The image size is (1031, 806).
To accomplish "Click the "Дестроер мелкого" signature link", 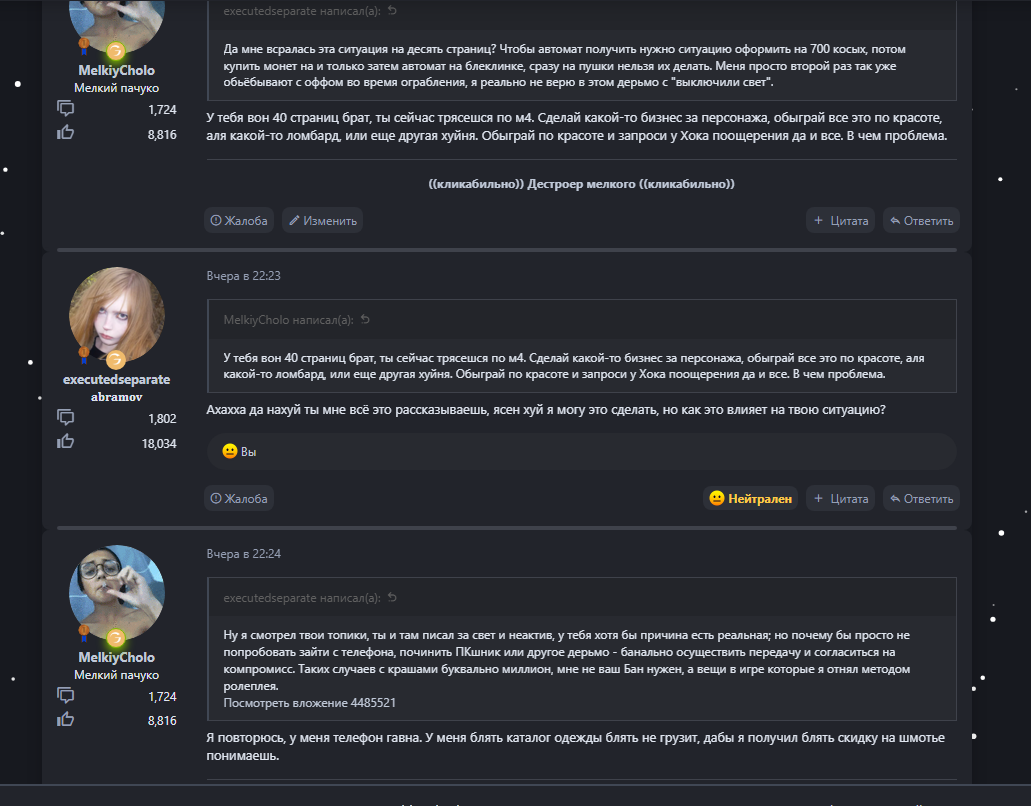I will [581, 184].
